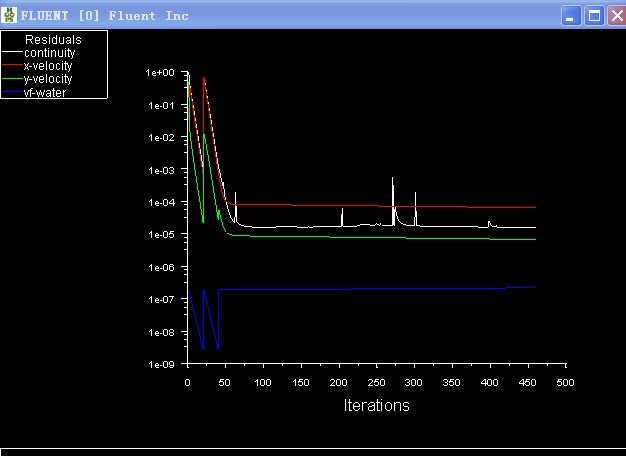This screenshot has width=626, height=456.
Task: Maximize the Fluent window
Action: 594,15
